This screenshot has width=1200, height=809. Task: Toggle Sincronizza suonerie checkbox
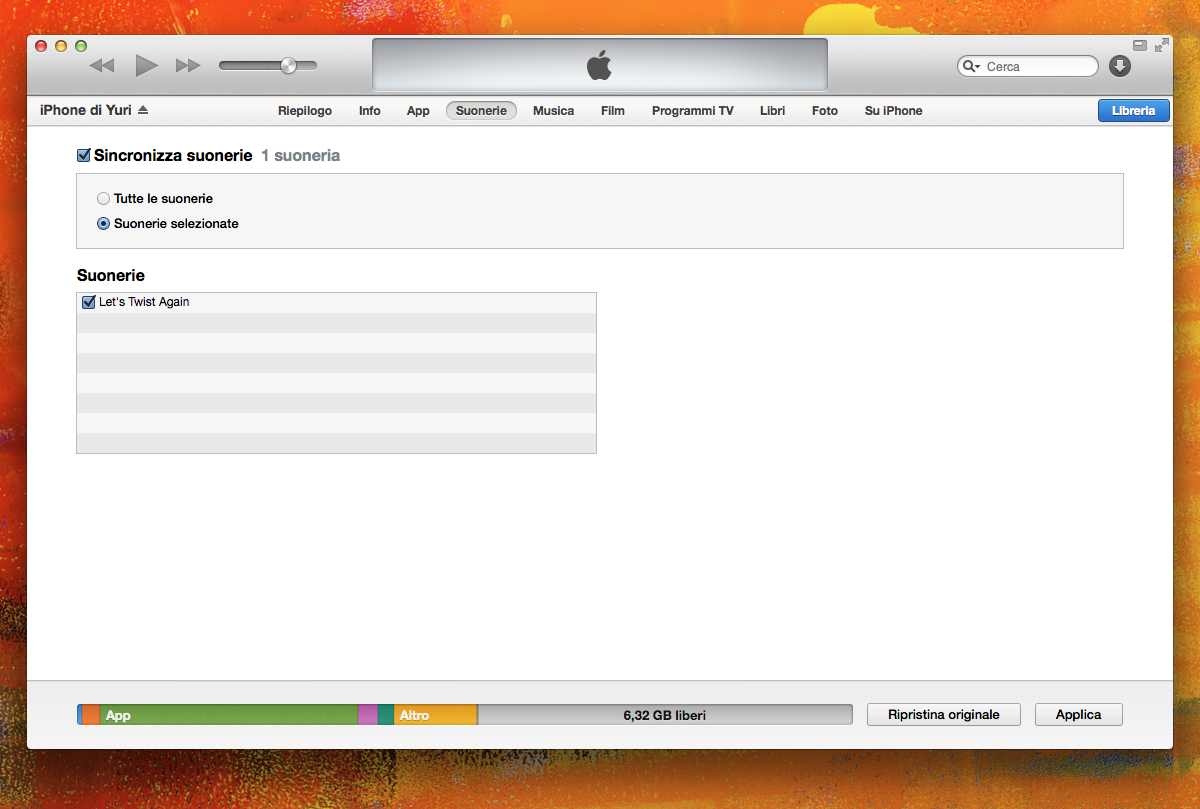pos(84,156)
